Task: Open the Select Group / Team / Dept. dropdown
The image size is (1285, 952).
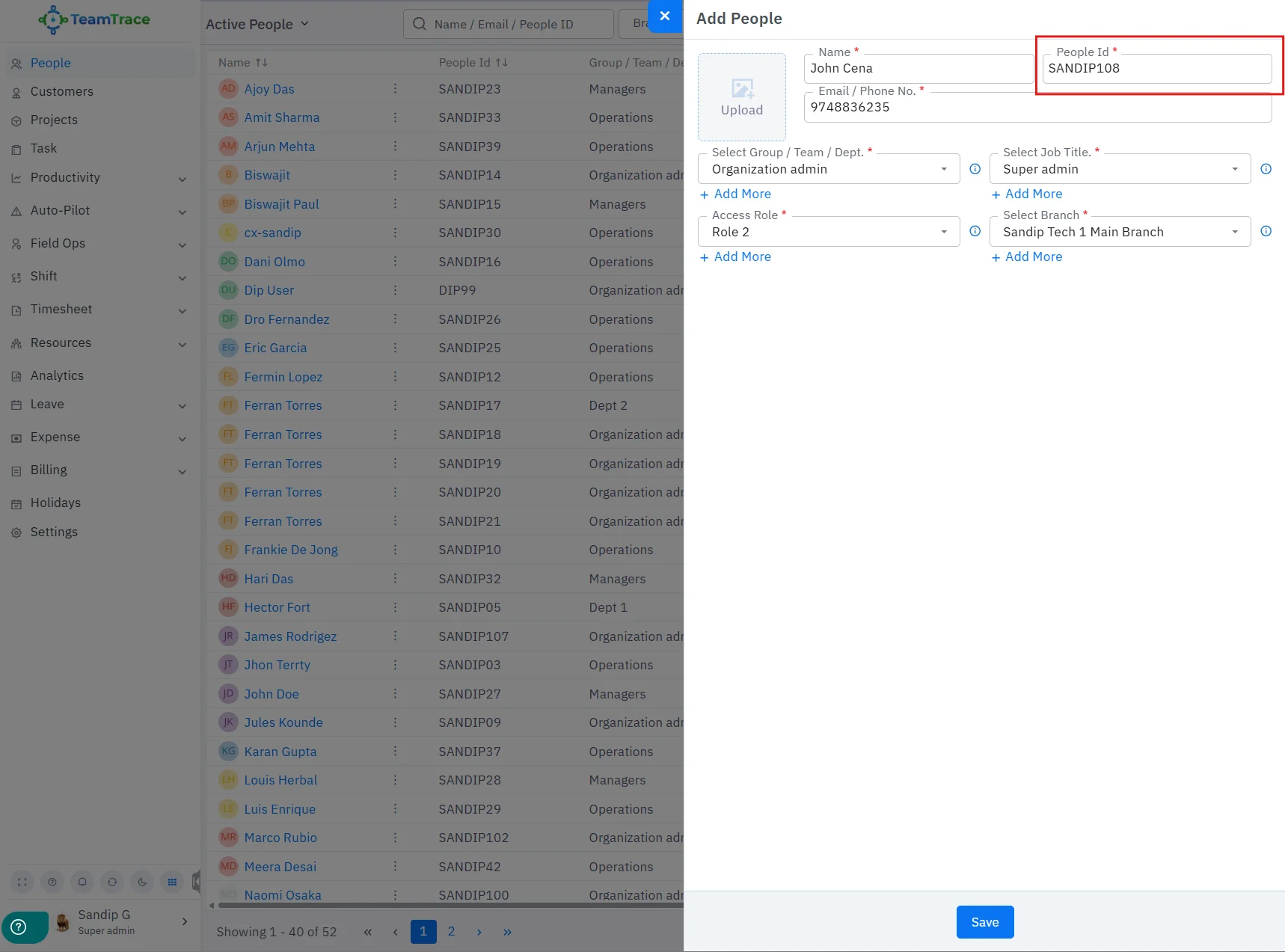Action: [x=828, y=170]
